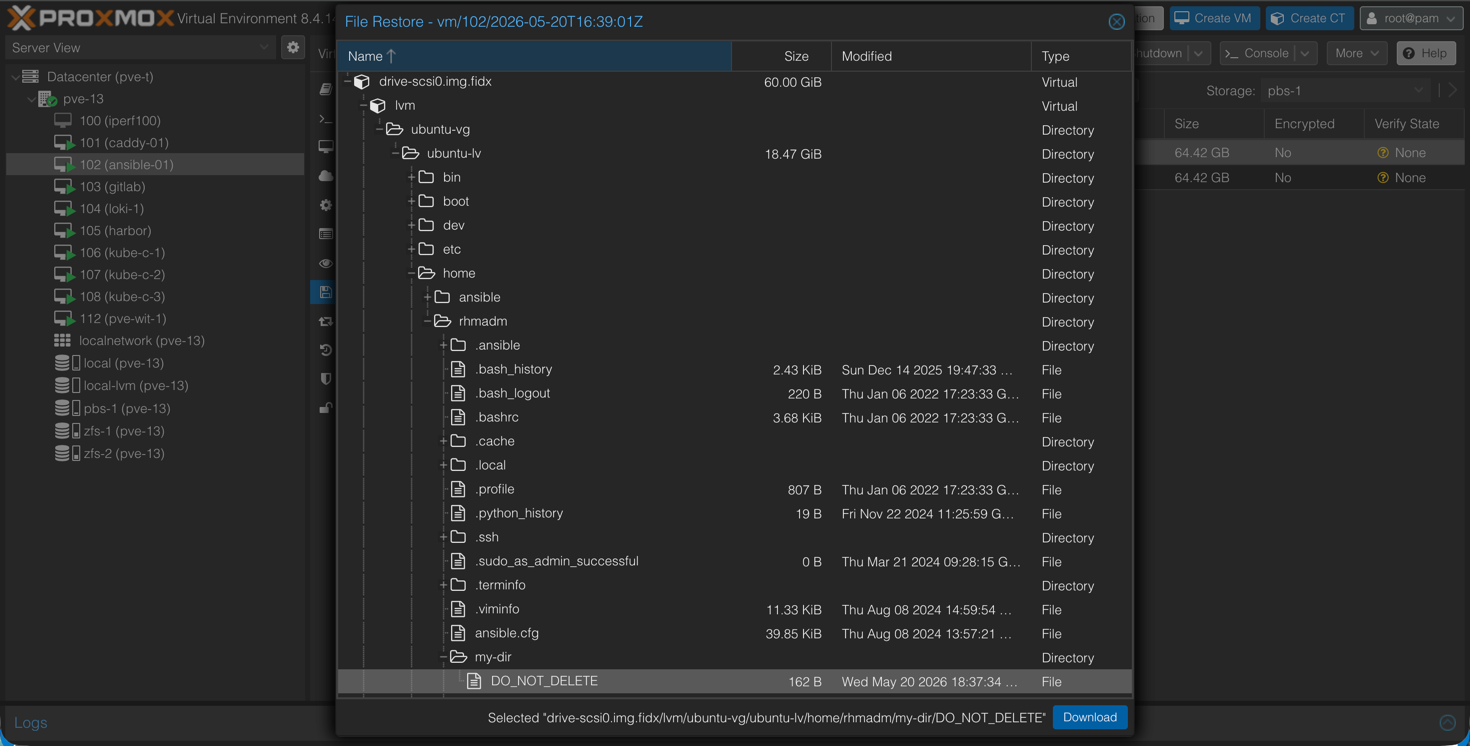The width and height of the screenshot is (1470, 746).
Task: Click the pbs-1 (pve-13) storage icon
Action: pyautogui.click(x=66, y=409)
